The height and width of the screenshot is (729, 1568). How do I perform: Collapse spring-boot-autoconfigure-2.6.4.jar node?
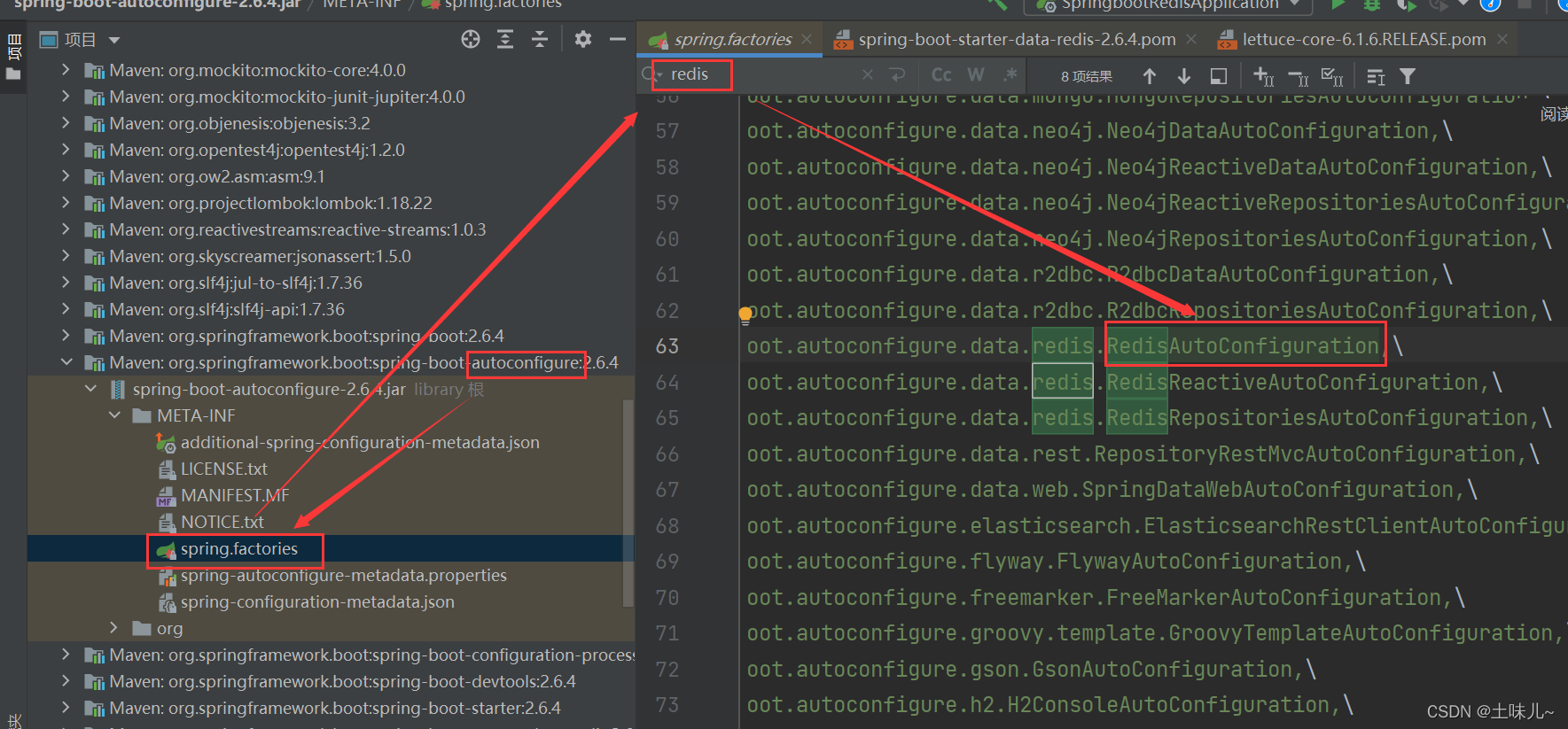(x=90, y=389)
